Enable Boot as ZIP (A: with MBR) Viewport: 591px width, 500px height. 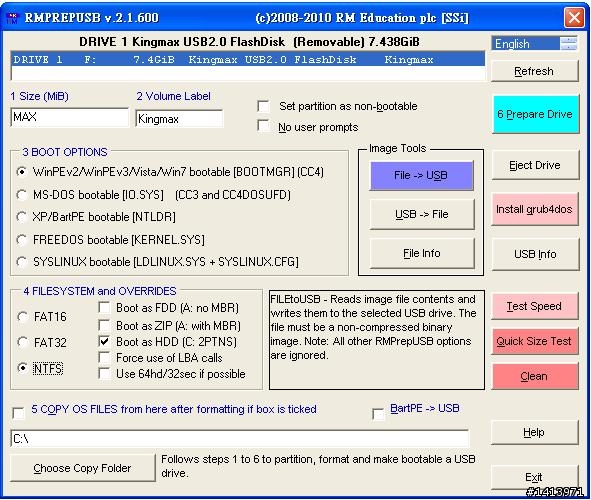(x=104, y=325)
